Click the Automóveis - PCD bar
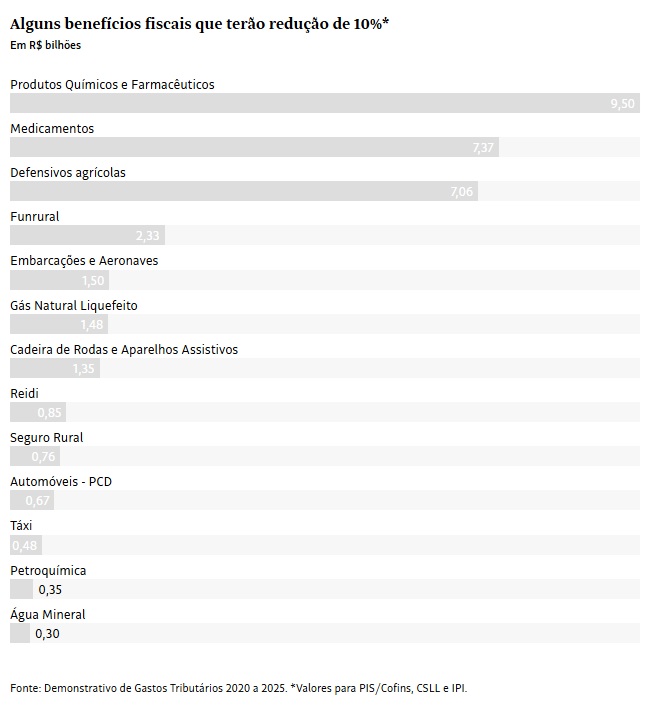 pos(32,500)
